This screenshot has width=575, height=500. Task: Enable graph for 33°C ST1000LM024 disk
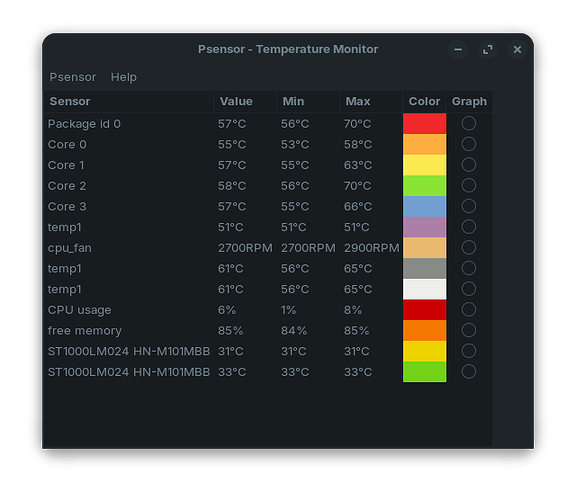[x=469, y=372]
